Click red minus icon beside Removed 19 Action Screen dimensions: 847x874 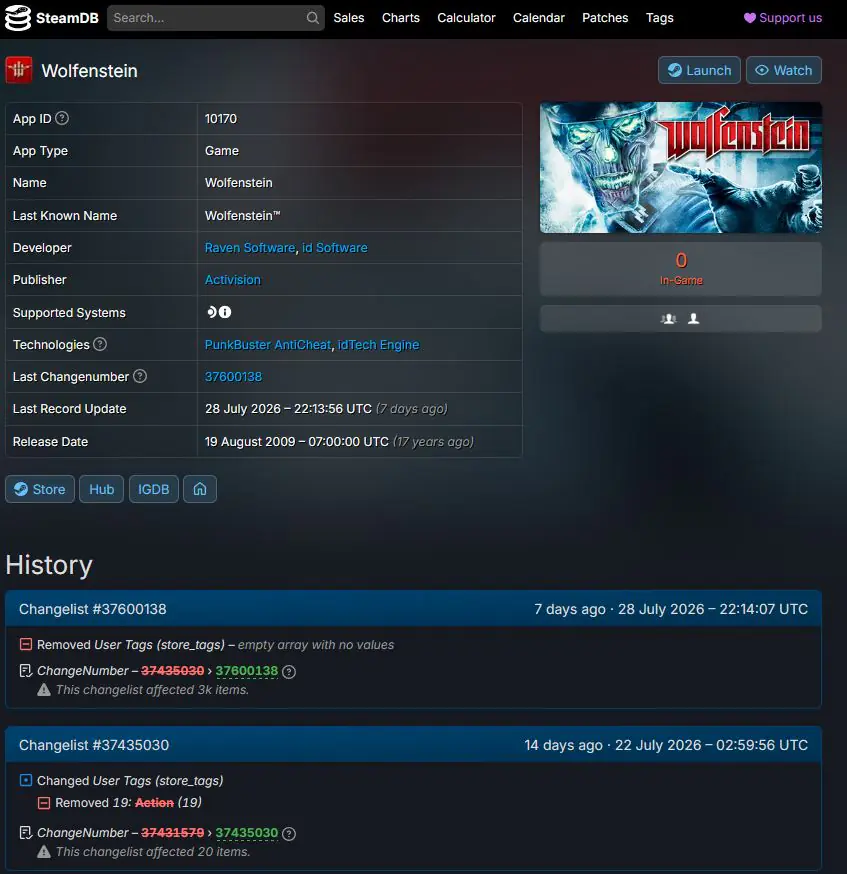44,803
